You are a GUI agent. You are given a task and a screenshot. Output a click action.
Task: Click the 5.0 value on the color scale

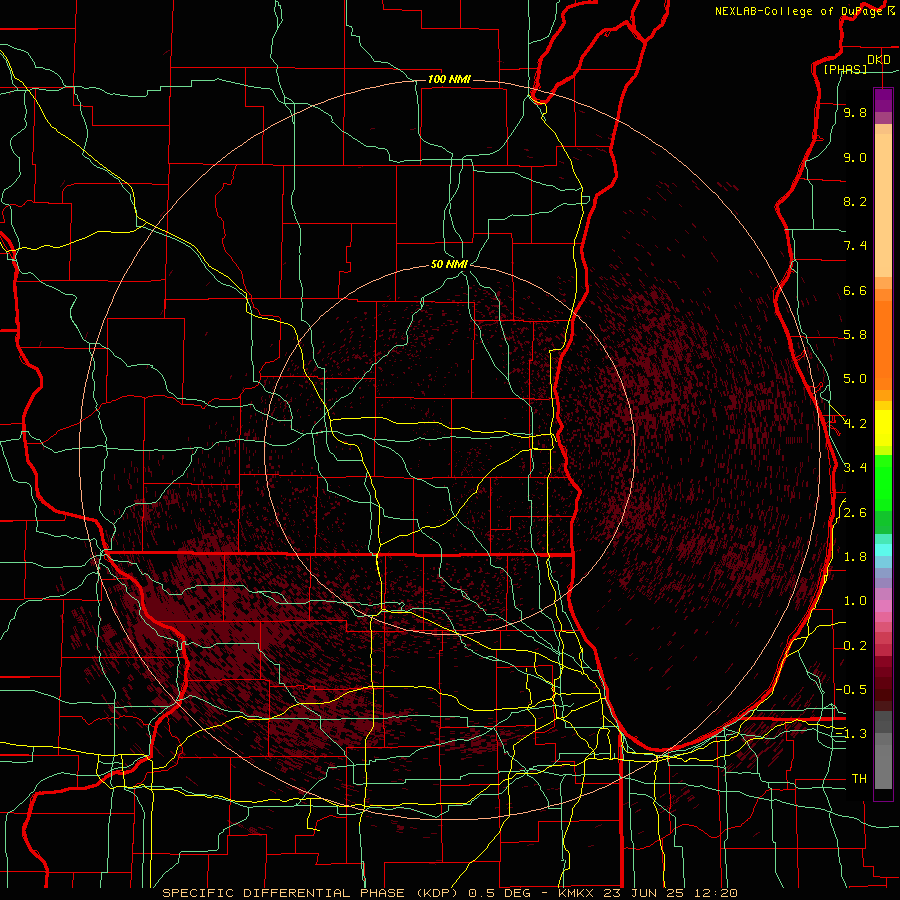coord(855,379)
